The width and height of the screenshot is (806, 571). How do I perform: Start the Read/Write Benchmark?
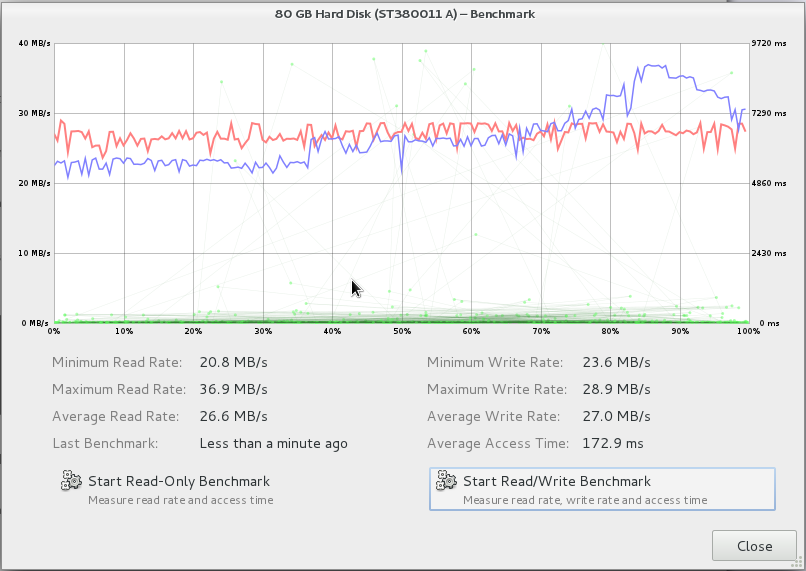tap(602, 489)
